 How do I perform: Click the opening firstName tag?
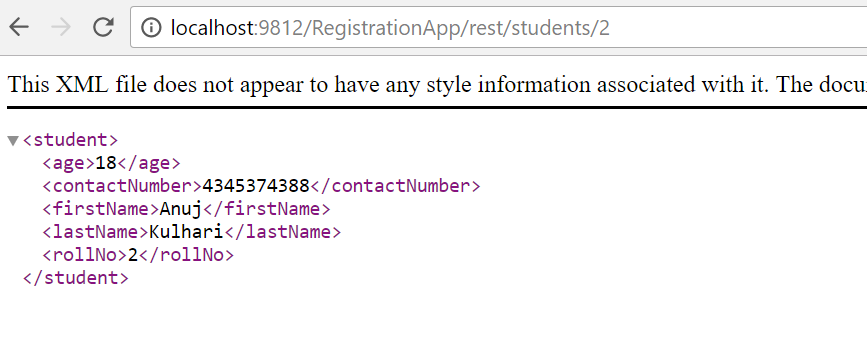pos(101,209)
